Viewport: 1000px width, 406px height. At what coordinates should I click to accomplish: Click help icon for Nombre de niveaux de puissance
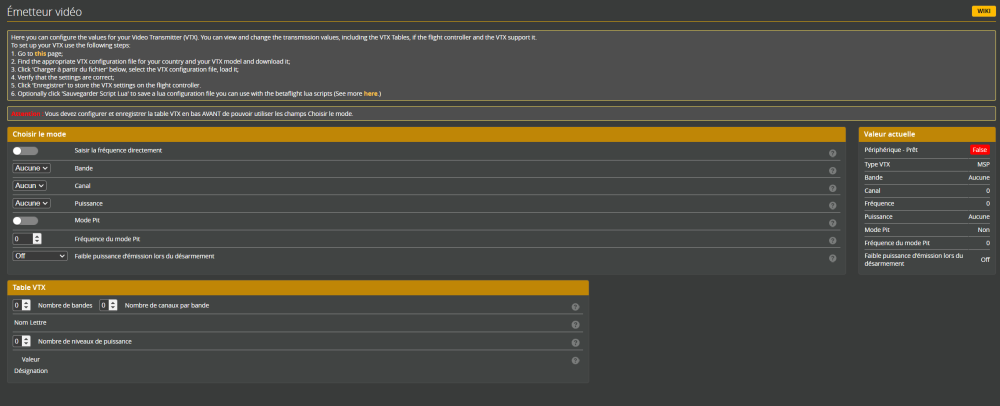point(575,342)
